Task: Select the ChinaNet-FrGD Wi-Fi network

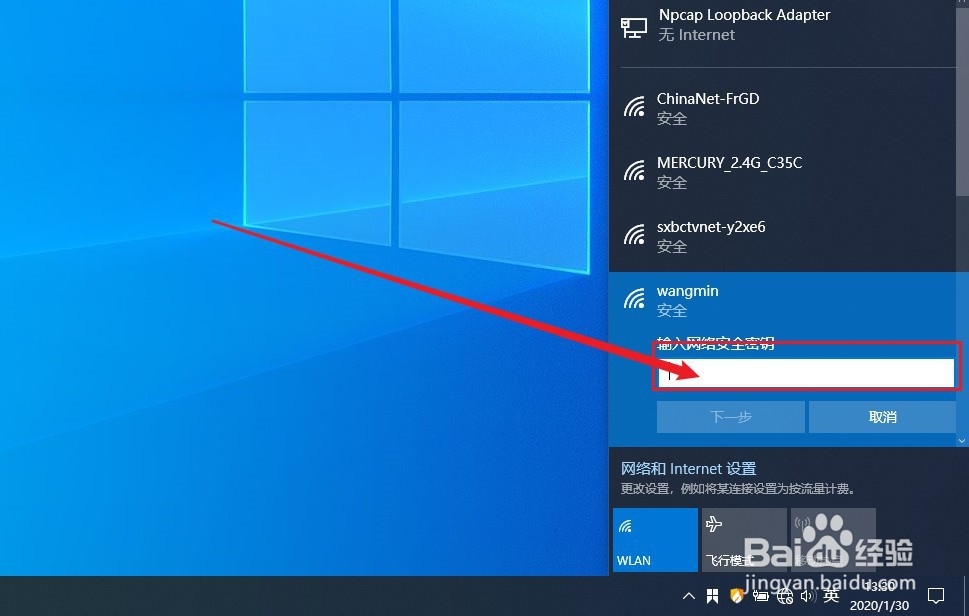Action: point(783,108)
